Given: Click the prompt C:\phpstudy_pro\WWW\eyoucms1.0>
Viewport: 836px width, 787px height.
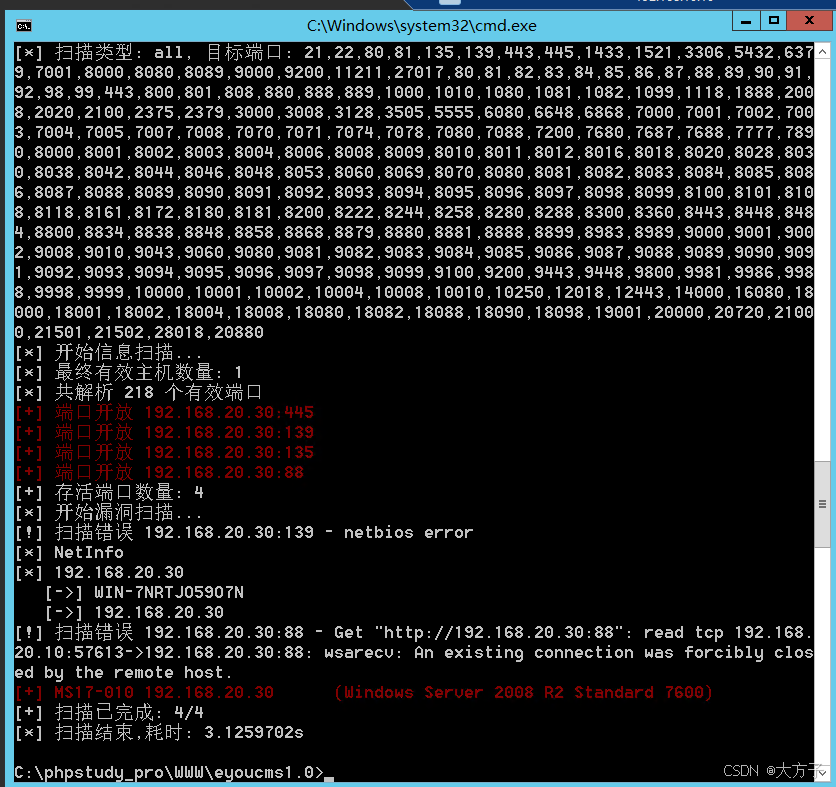Looking at the screenshot, I should click(x=169, y=772).
